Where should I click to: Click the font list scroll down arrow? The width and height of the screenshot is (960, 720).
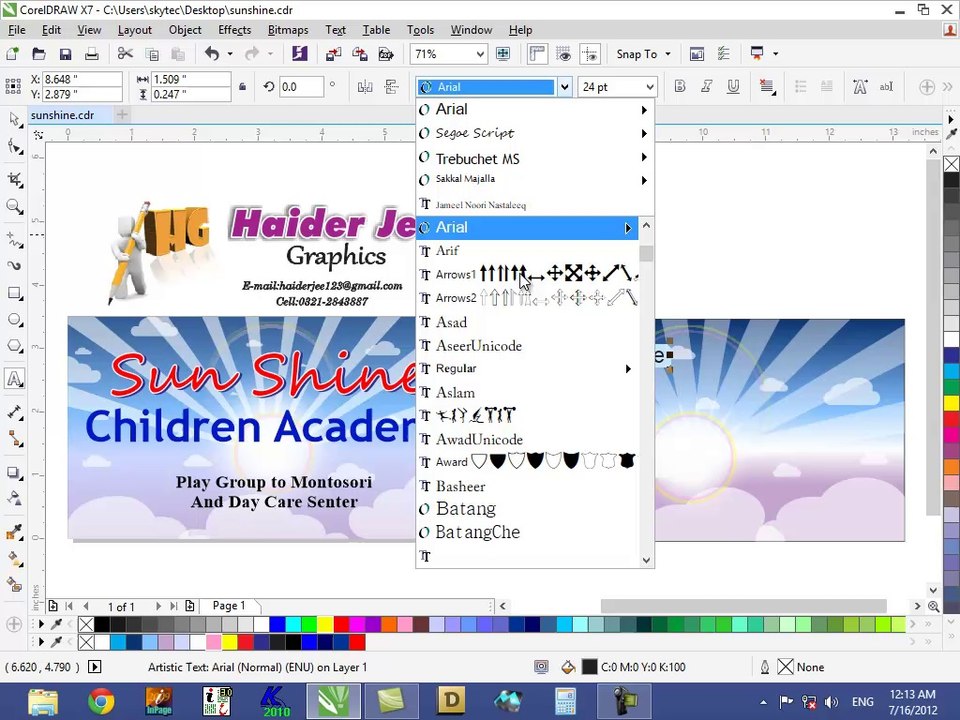click(x=646, y=560)
